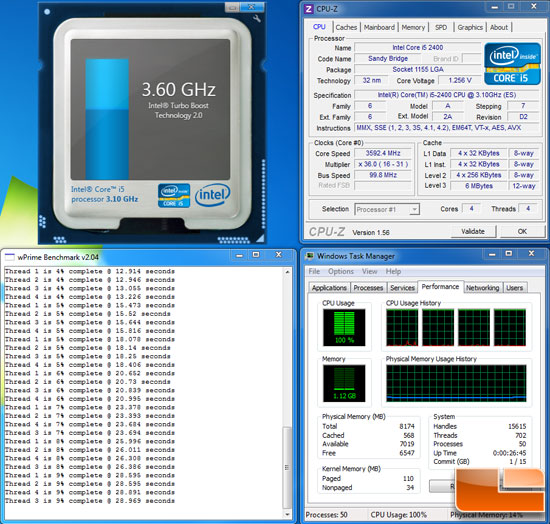This screenshot has width=550, height=524.
Task: Open the Caches tab in CPU-Z
Action: coord(346,27)
